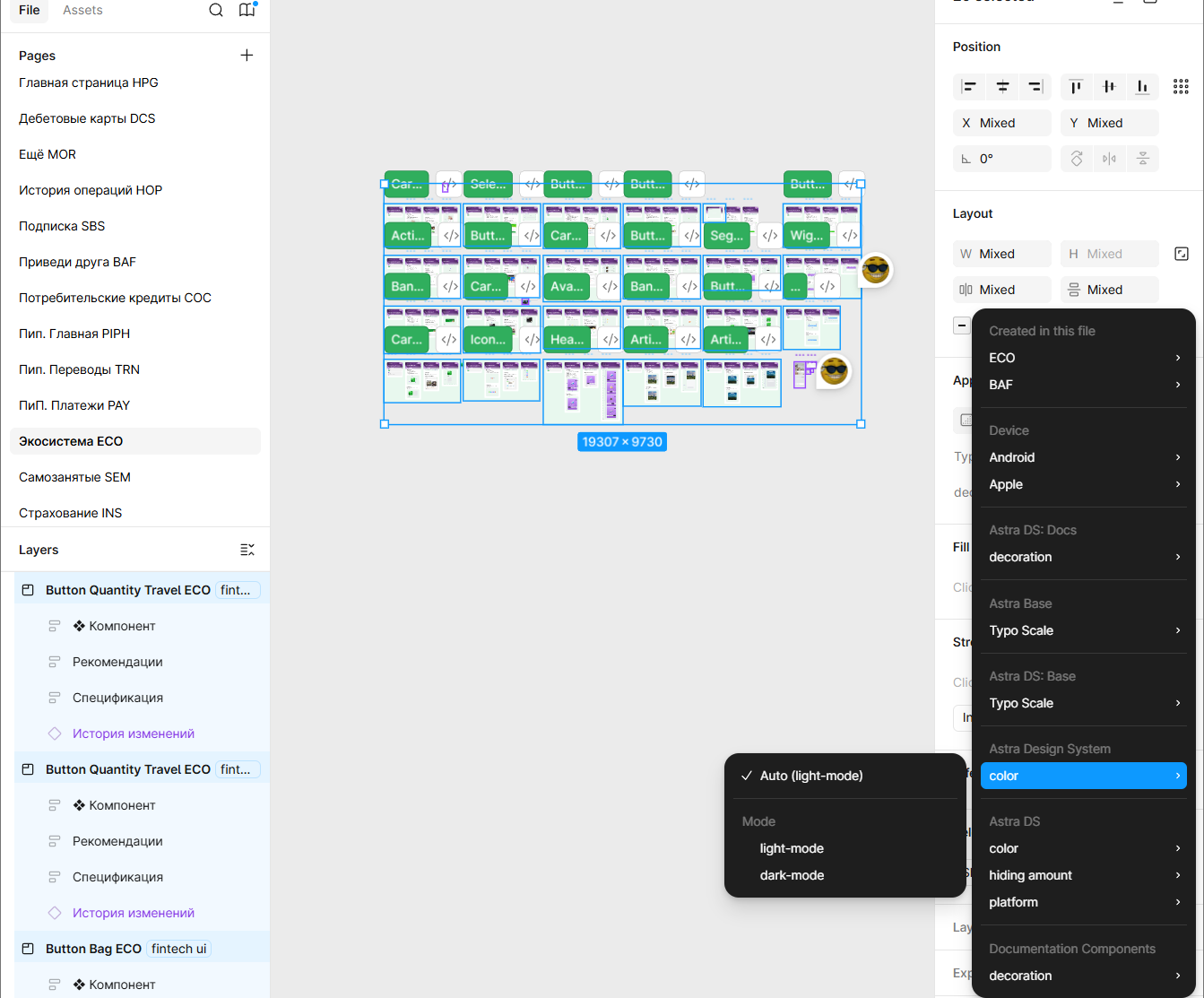1204x998 pixels.
Task: Click the W width Mixed field
Action: [x=1002, y=254]
